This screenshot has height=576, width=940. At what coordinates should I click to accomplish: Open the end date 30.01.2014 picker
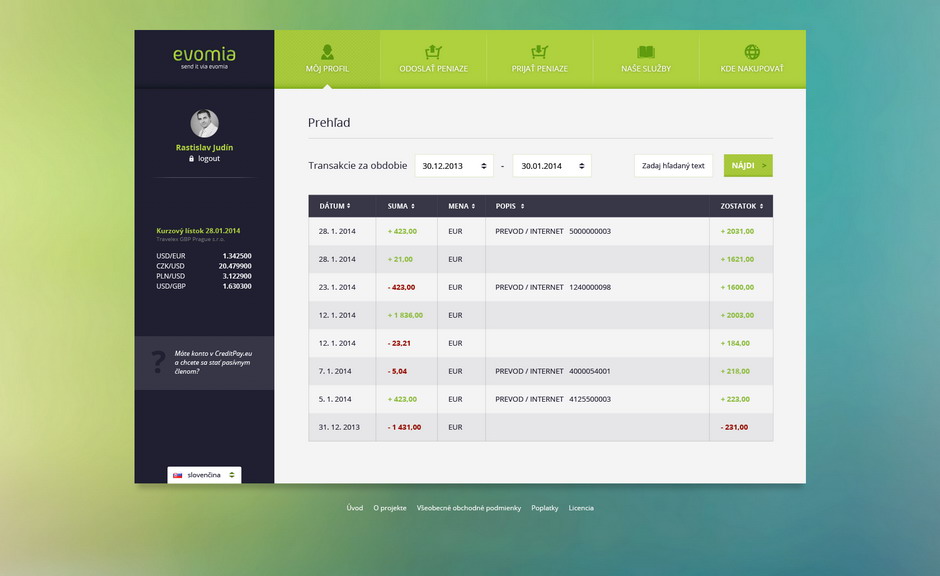click(552, 166)
